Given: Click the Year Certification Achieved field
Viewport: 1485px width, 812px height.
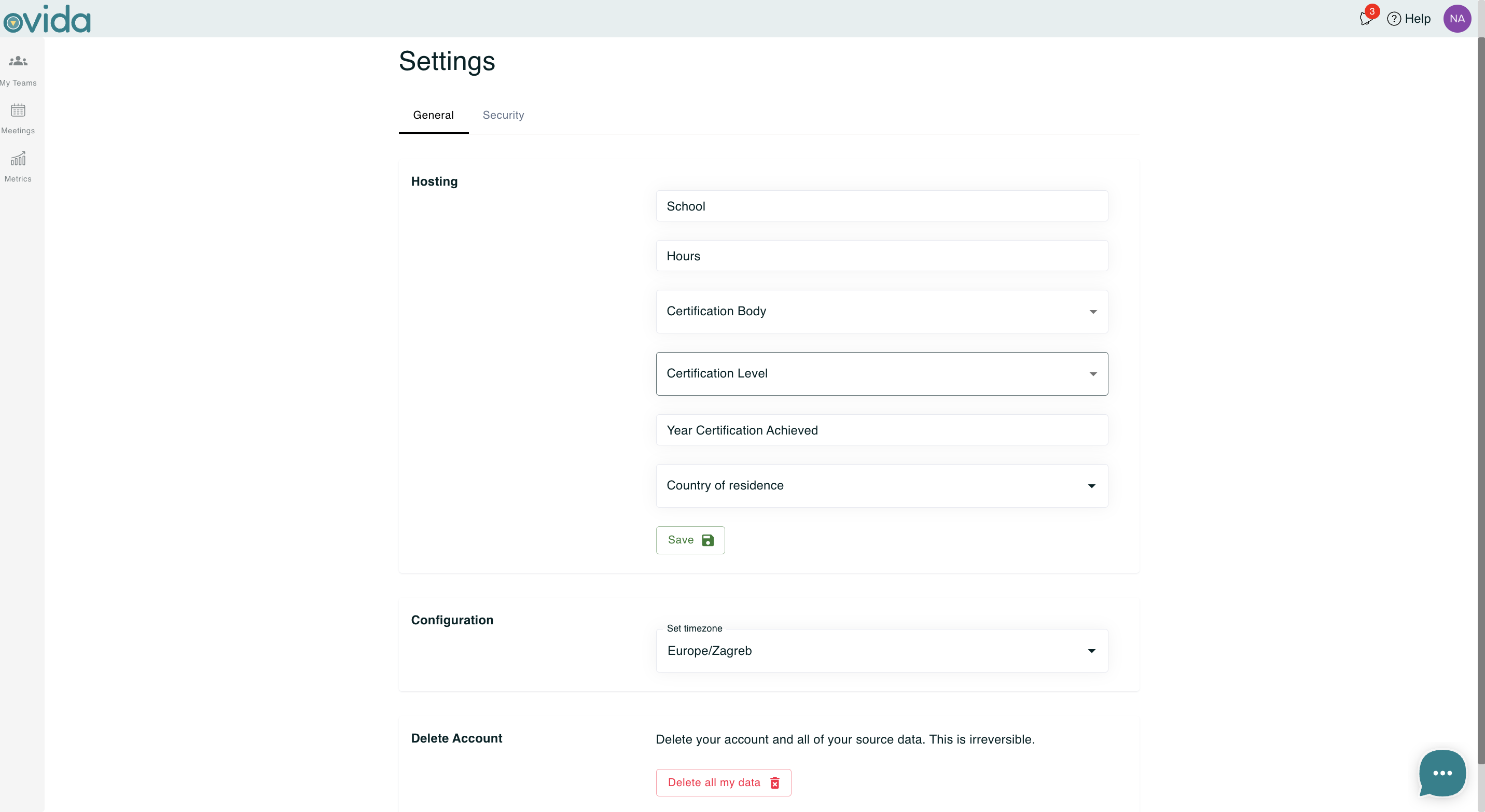Looking at the screenshot, I should coord(881,430).
